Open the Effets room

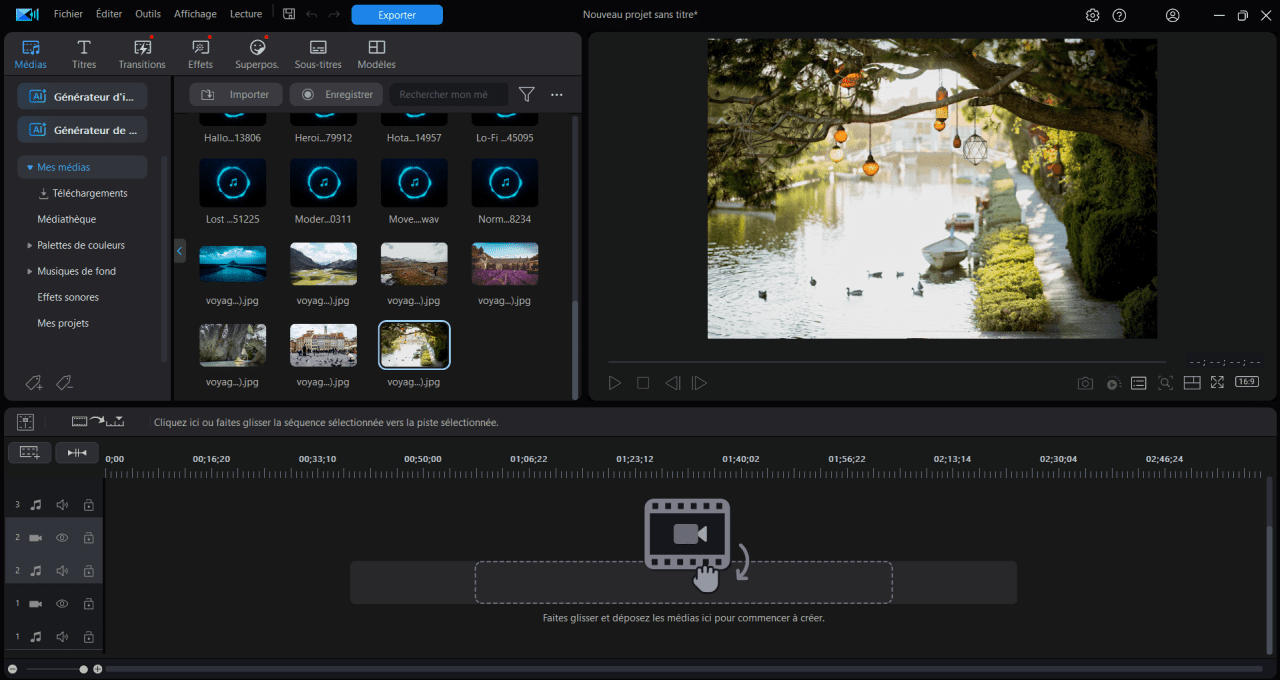coord(200,54)
